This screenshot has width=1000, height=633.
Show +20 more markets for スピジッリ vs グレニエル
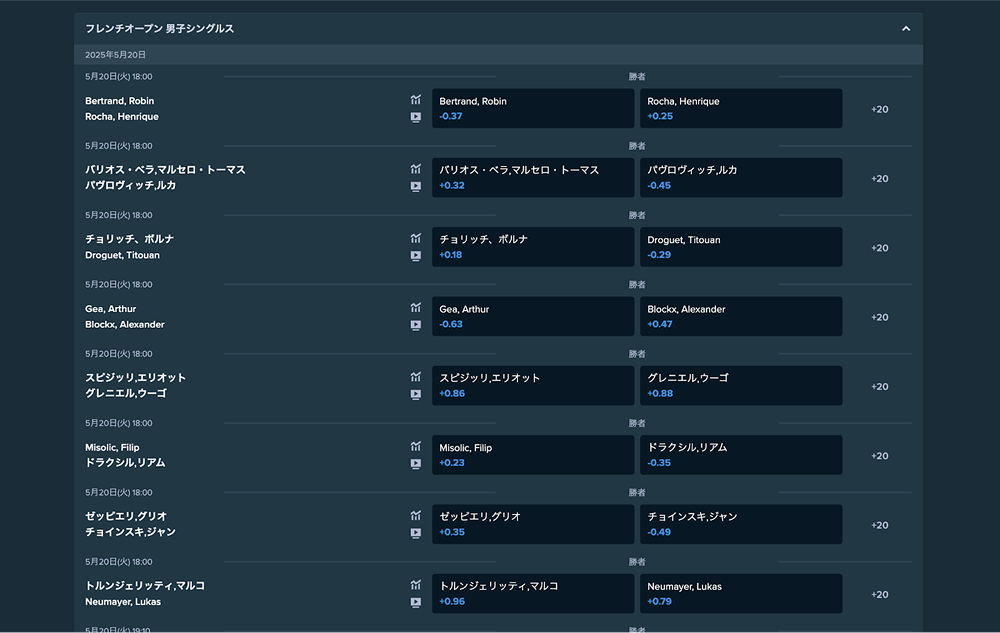879,386
